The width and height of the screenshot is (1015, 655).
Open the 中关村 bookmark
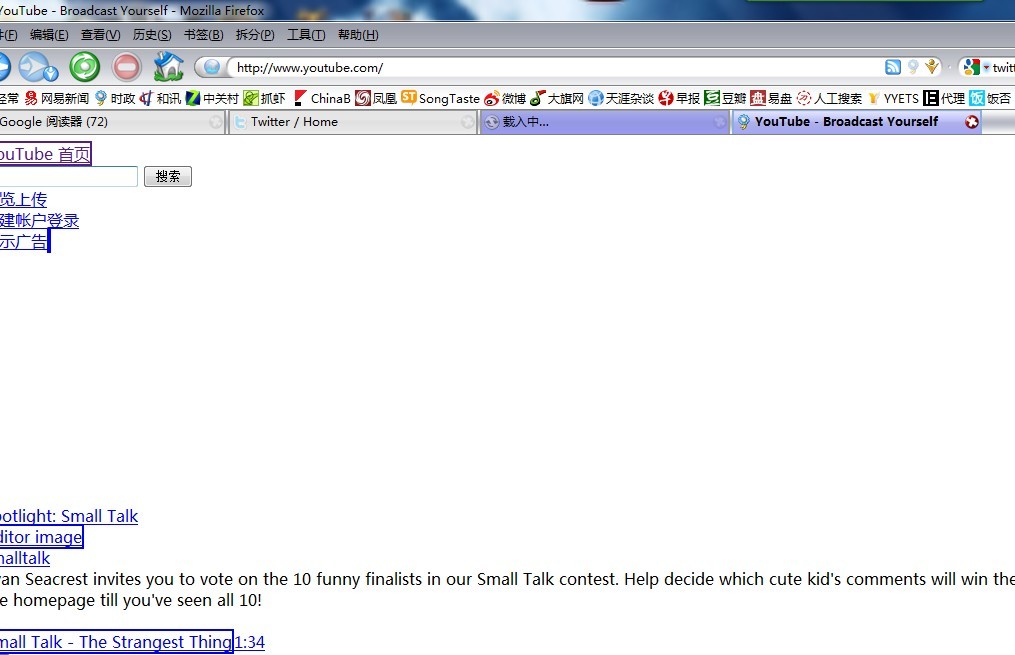(212, 98)
